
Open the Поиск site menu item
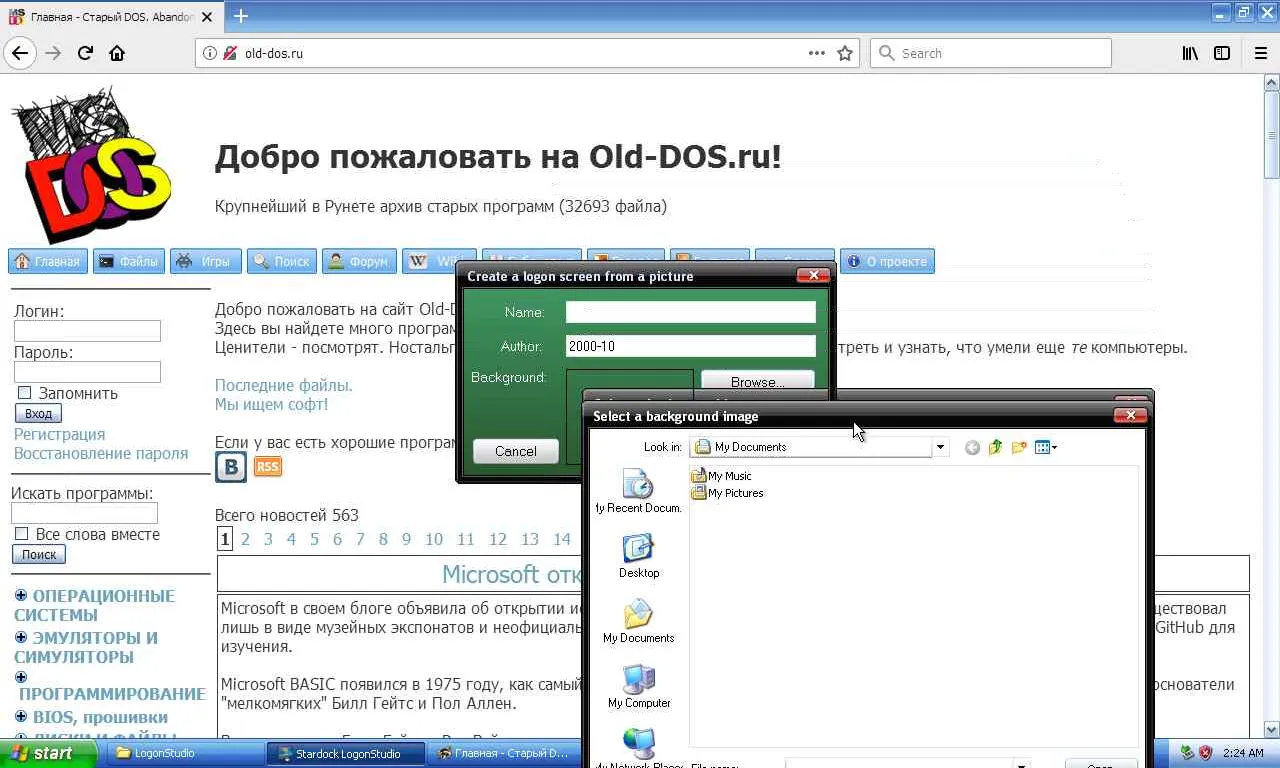[x=282, y=261]
